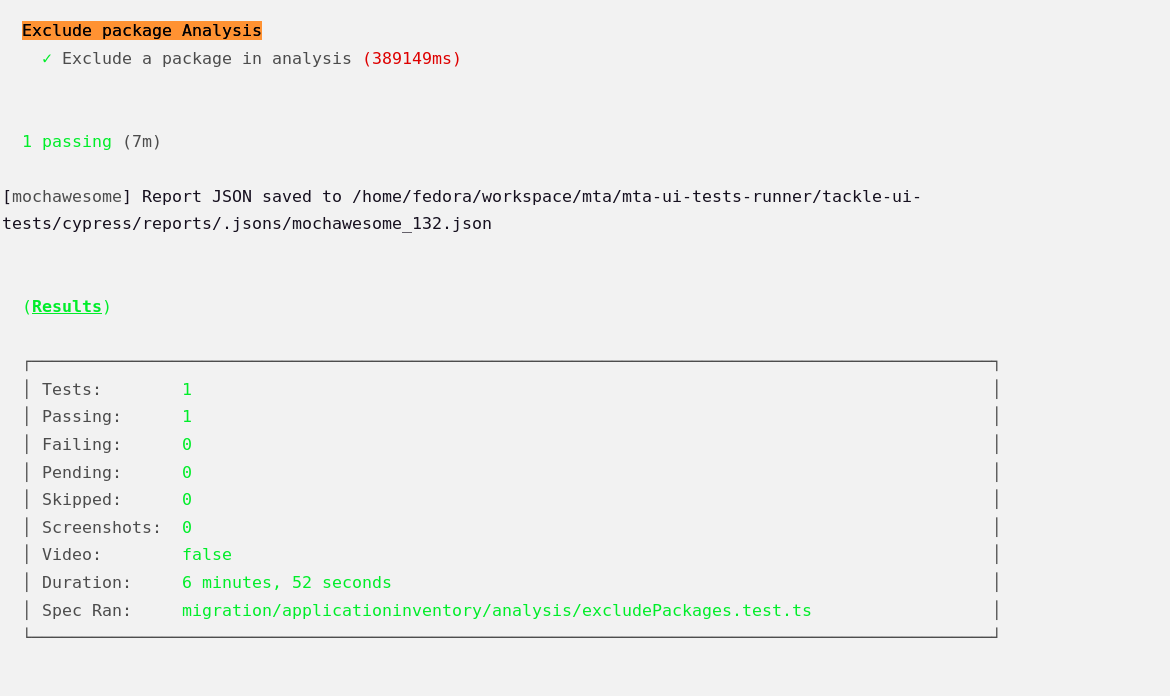This screenshot has height=696, width=1170.
Task: Click the underlined Results heading
Action: (67, 307)
